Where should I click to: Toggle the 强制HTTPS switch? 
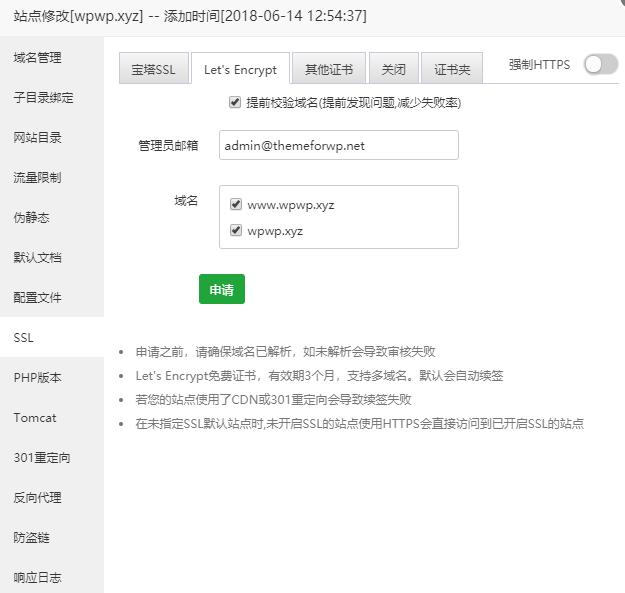pyautogui.click(x=600, y=64)
